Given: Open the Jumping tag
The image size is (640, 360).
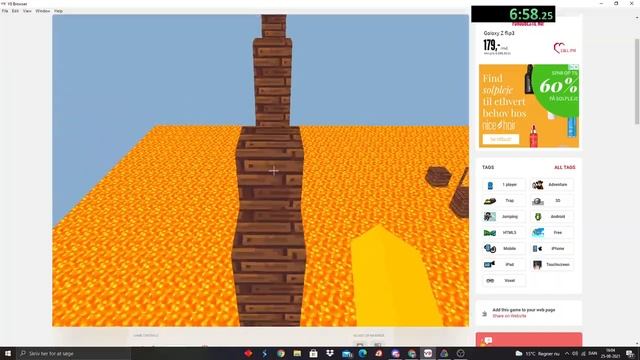Looking at the screenshot, I should point(504,217).
